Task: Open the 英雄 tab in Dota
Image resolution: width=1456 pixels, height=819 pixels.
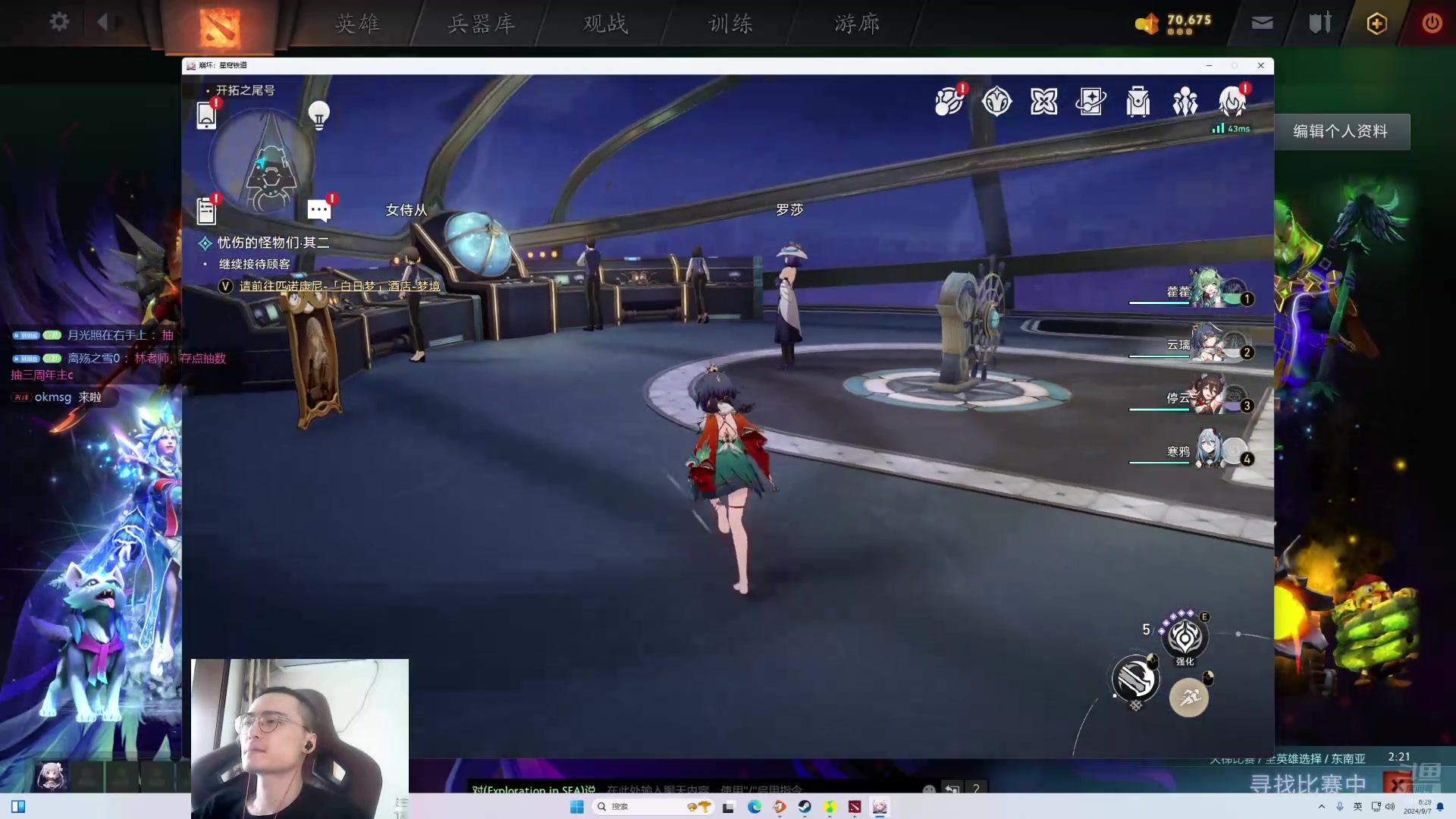Action: point(357,24)
